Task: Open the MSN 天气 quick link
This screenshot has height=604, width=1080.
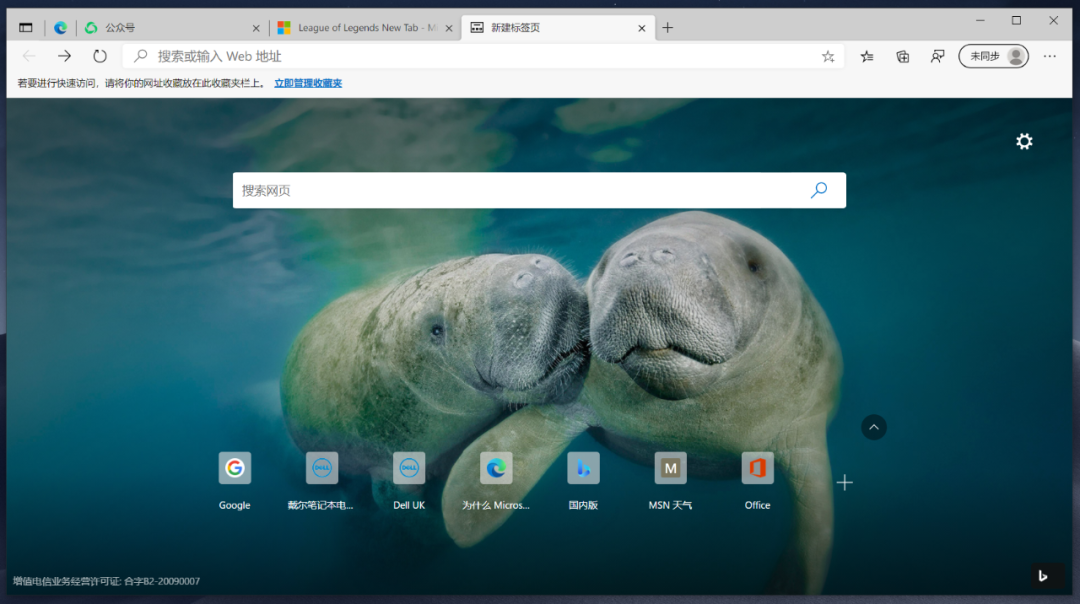Action: tap(670, 481)
